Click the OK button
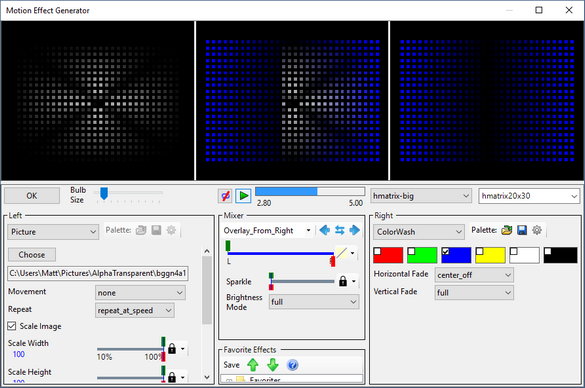The image size is (585, 388). point(32,196)
